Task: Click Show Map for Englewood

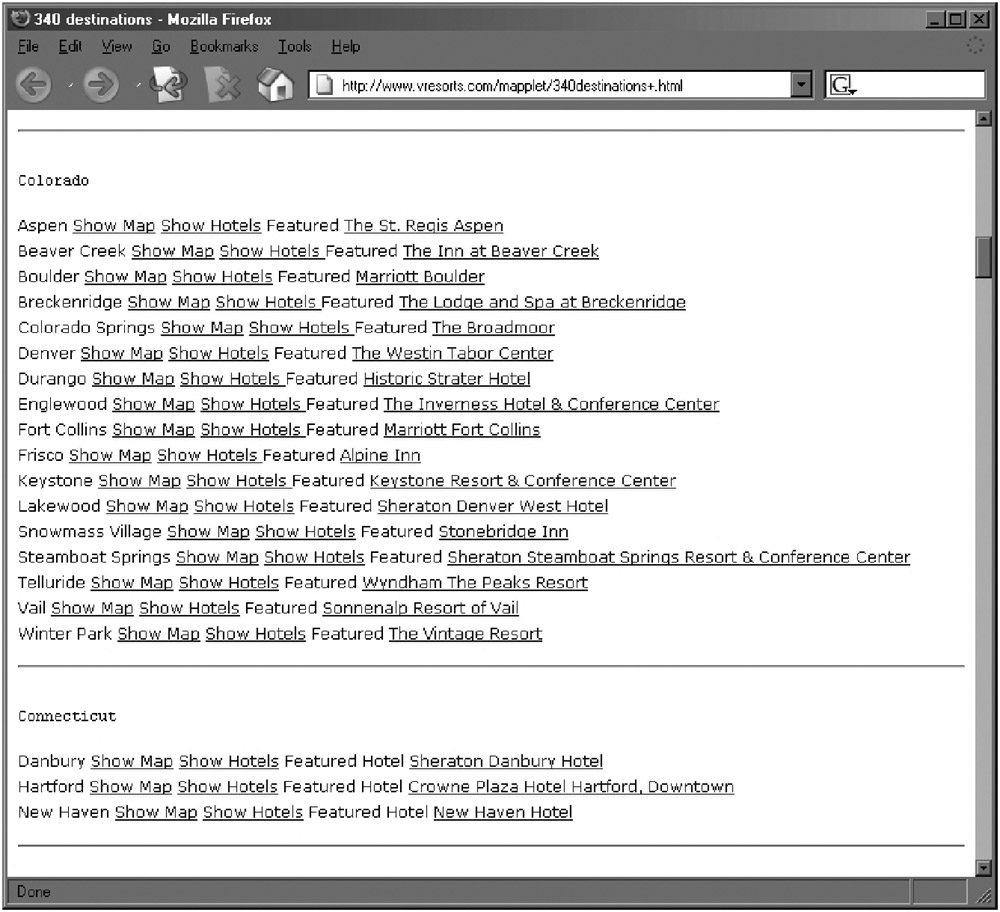Action: (x=154, y=404)
